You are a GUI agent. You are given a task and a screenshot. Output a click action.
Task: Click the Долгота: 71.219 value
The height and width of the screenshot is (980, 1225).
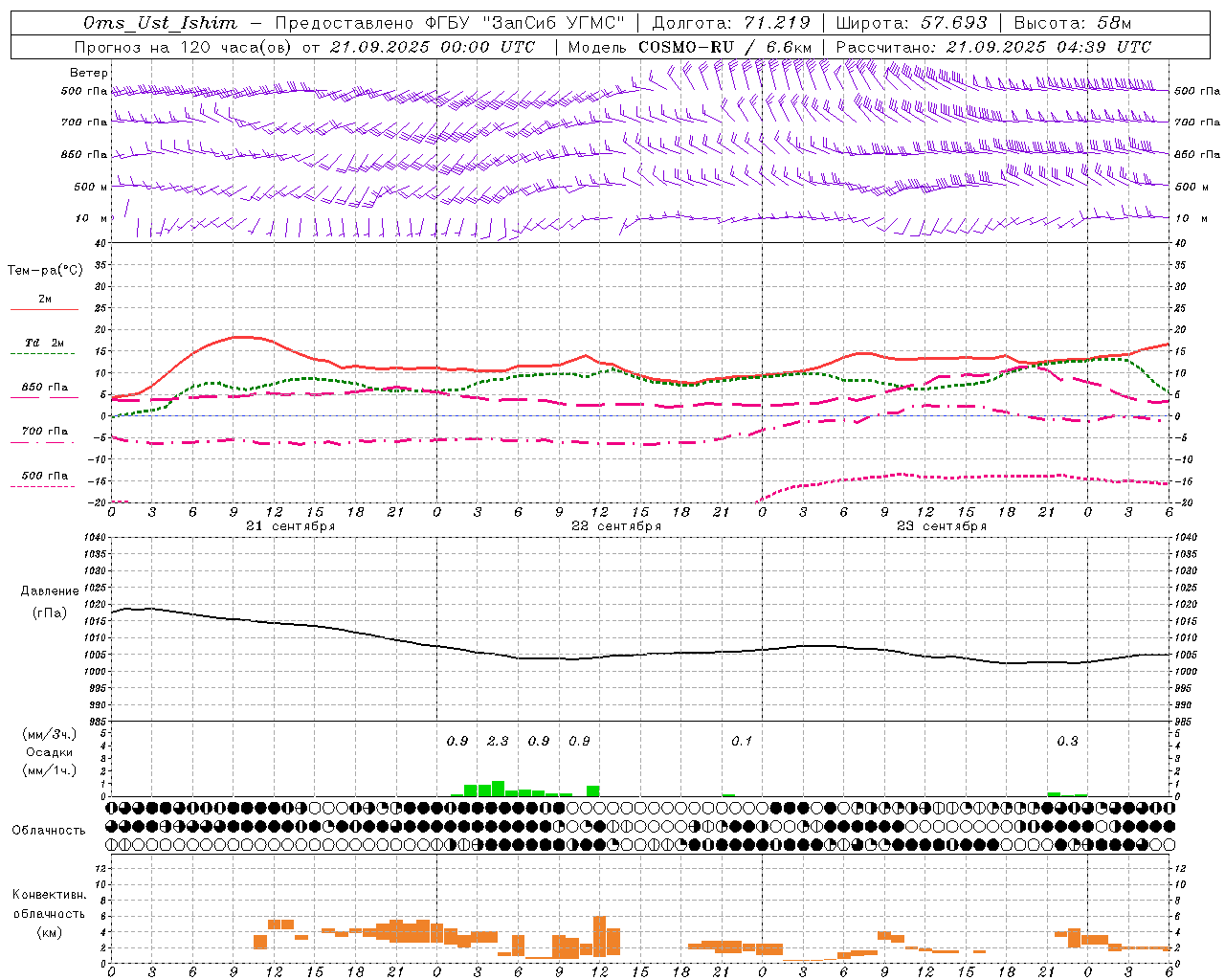(x=731, y=23)
